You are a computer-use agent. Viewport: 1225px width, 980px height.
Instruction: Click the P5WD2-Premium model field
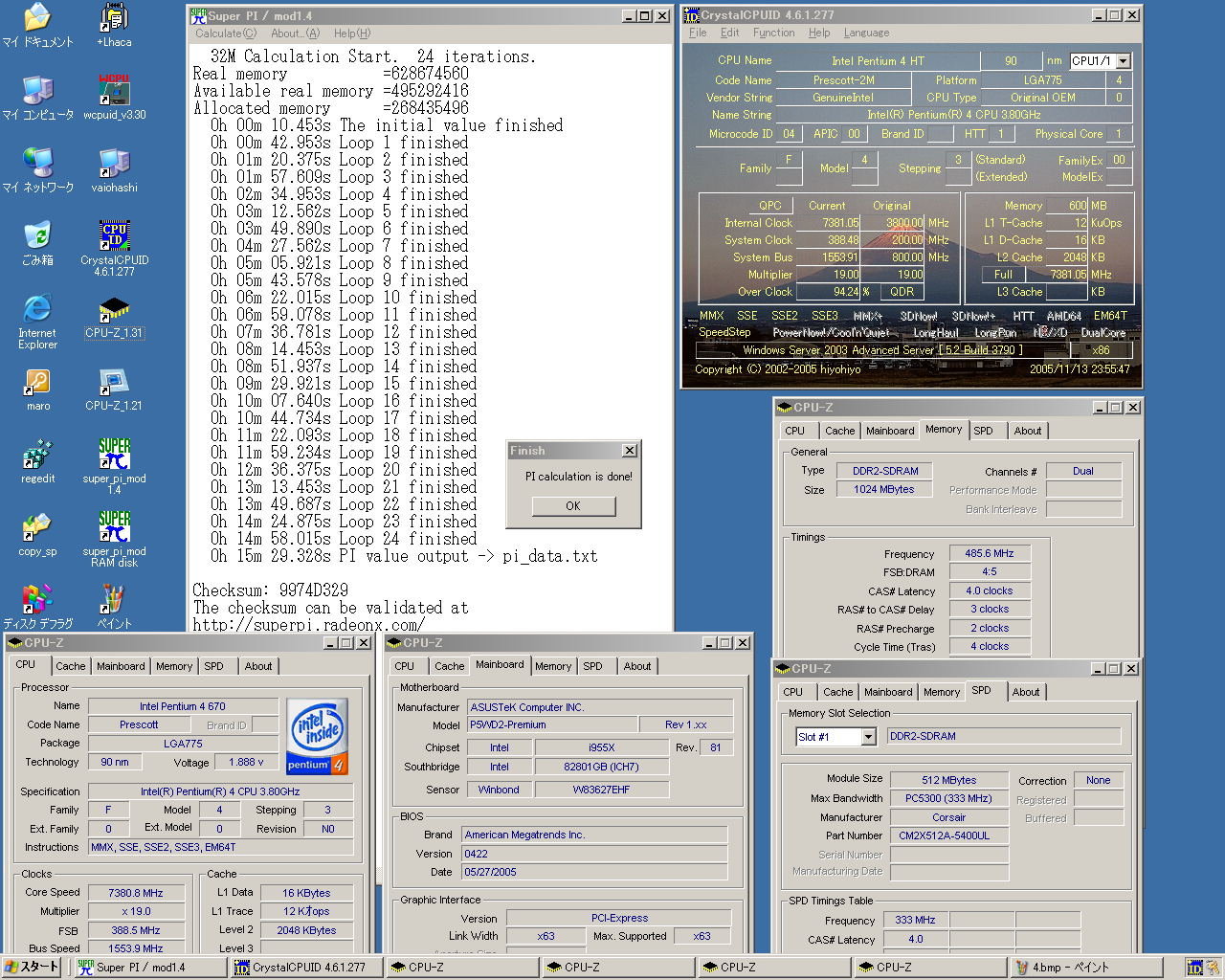click(553, 725)
